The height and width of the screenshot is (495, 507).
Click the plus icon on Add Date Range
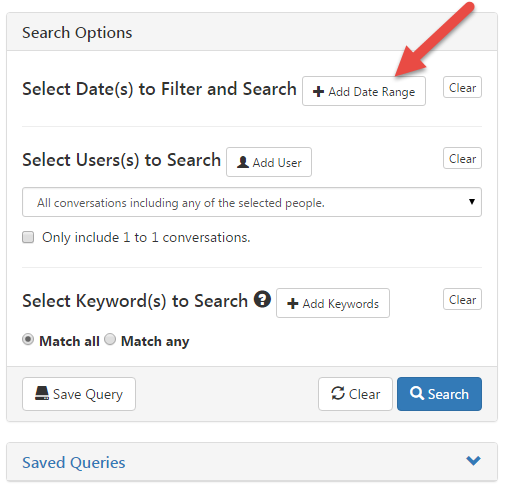pos(318,92)
